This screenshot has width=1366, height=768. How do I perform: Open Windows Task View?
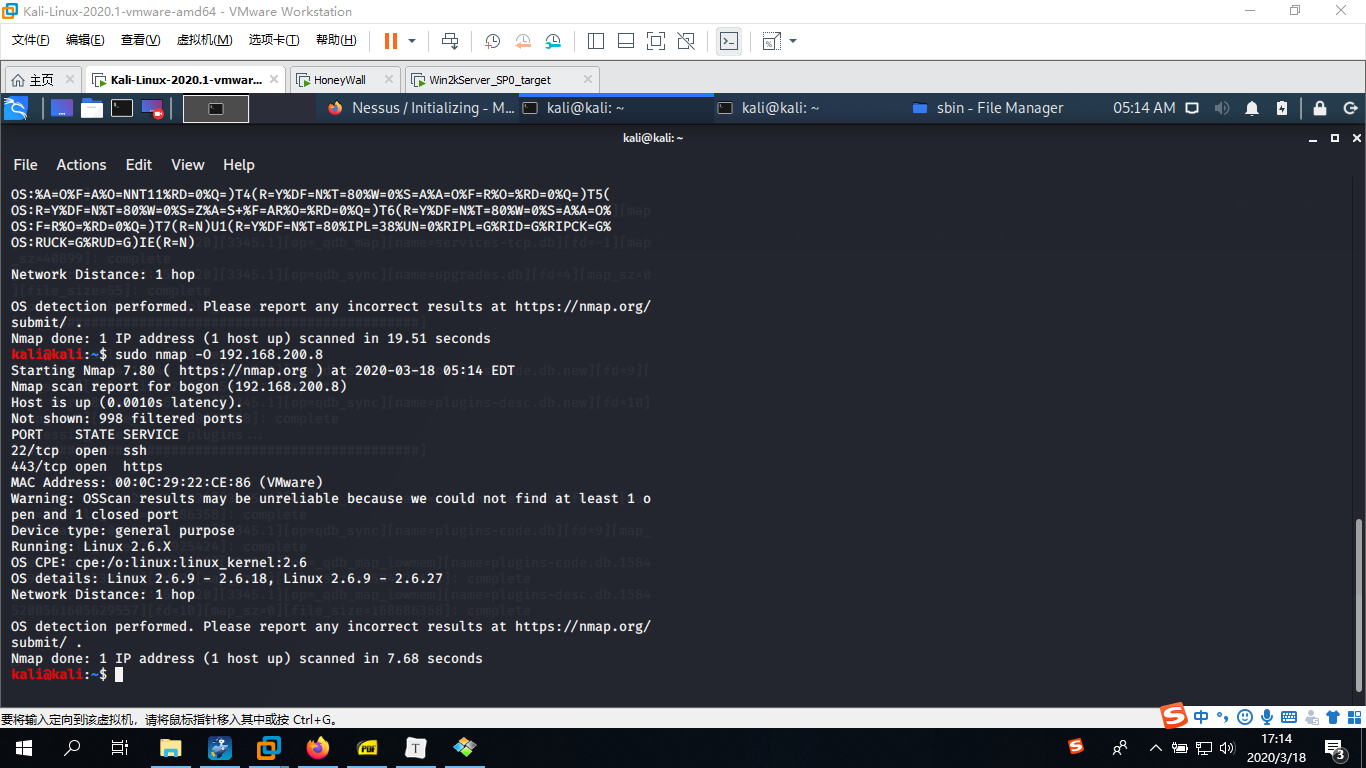120,747
